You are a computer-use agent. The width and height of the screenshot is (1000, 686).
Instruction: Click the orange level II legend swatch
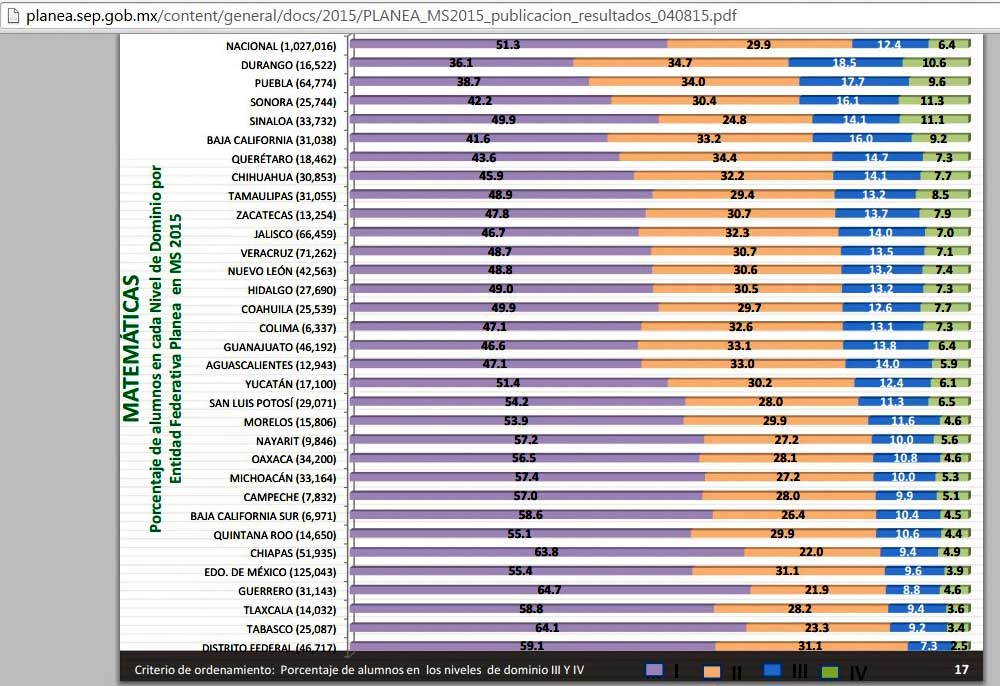click(711, 671)
